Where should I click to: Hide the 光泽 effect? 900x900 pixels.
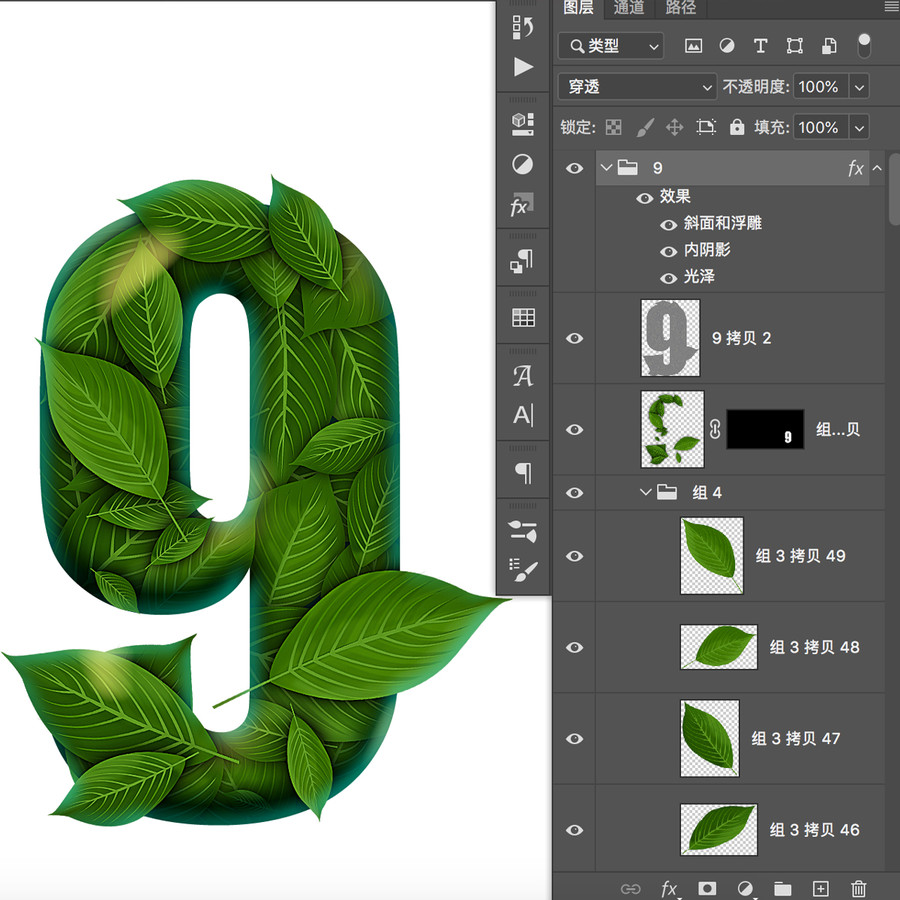668,278
